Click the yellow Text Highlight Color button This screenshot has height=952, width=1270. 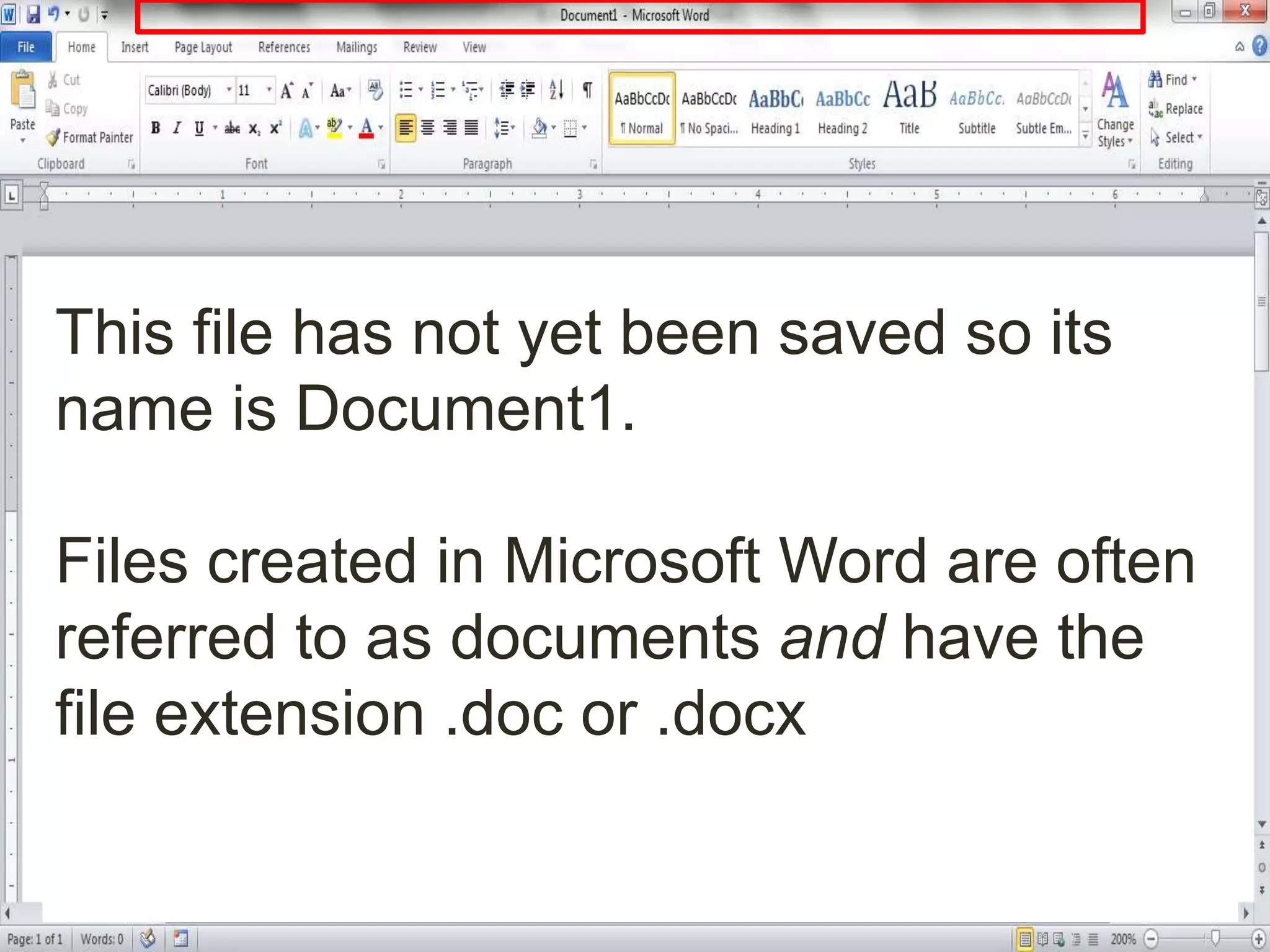tap(334, 128)
